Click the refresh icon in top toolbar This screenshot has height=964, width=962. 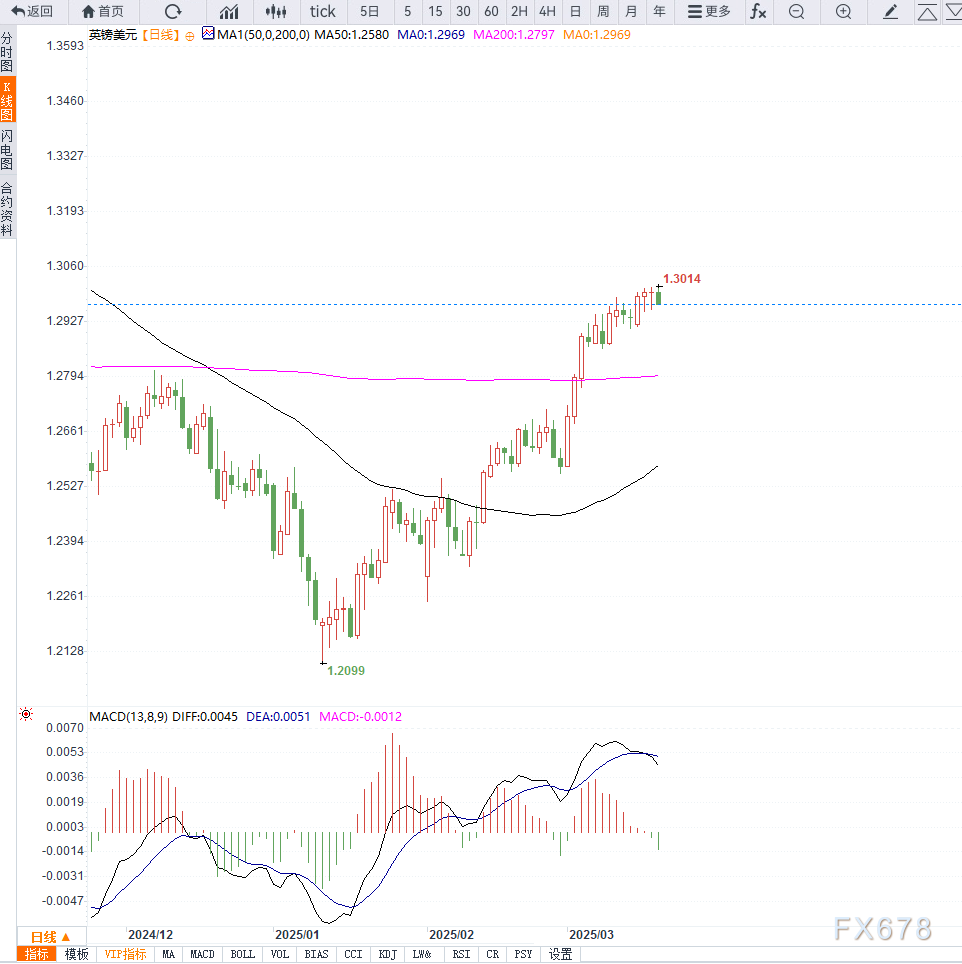point(173,12)
